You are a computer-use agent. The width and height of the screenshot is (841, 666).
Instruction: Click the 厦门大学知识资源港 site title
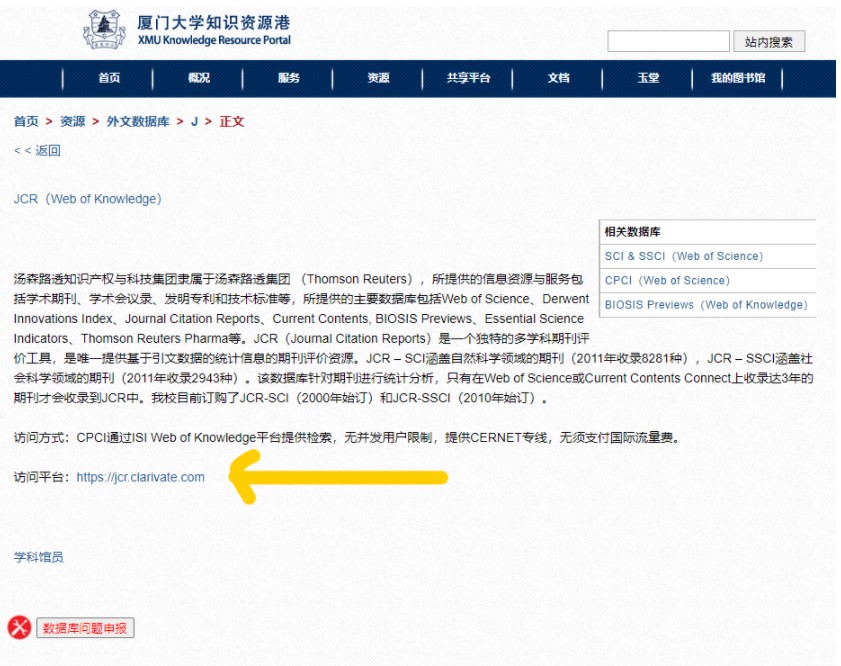pyautogui.click(x=213, y=23)
